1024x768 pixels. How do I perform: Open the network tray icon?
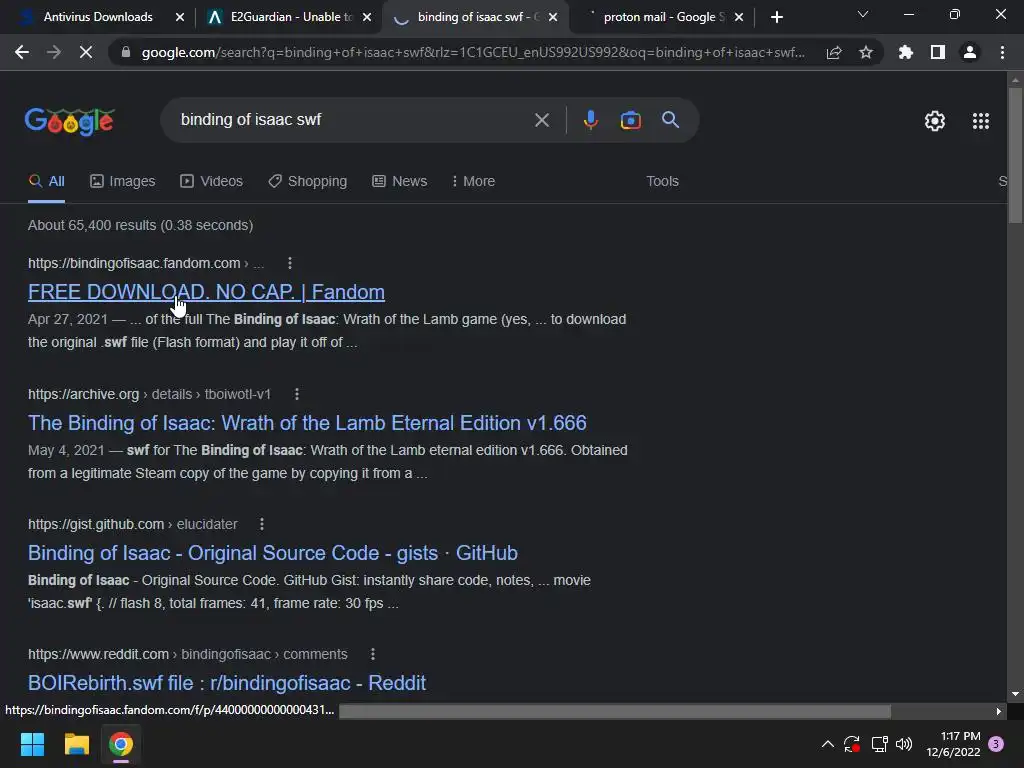[879, 744]
